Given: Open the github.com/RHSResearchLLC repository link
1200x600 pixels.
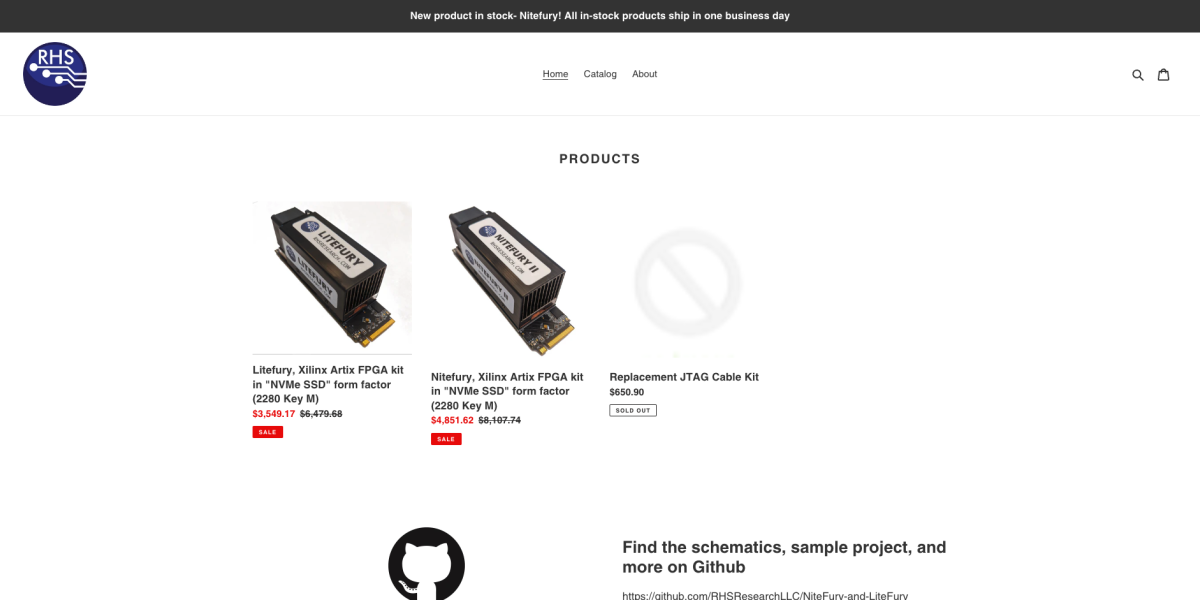Looking at the screenshot, I should [765, 595].
